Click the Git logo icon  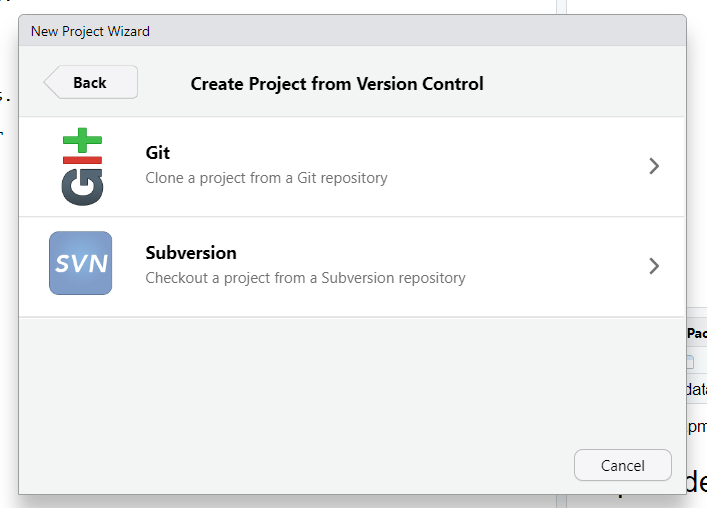click(81, 167)
